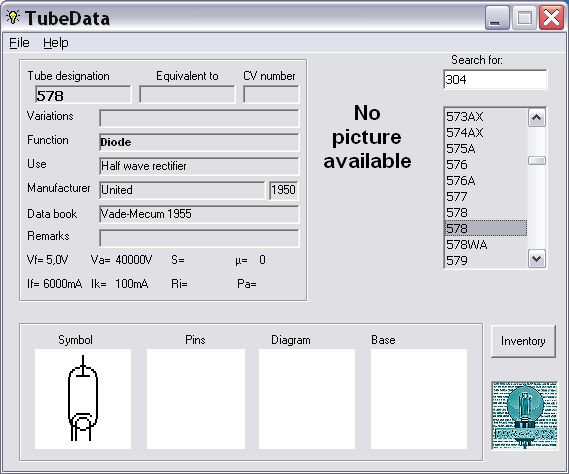
Task: Click the scroll up arrow in tube list
Action: (537, 118)
